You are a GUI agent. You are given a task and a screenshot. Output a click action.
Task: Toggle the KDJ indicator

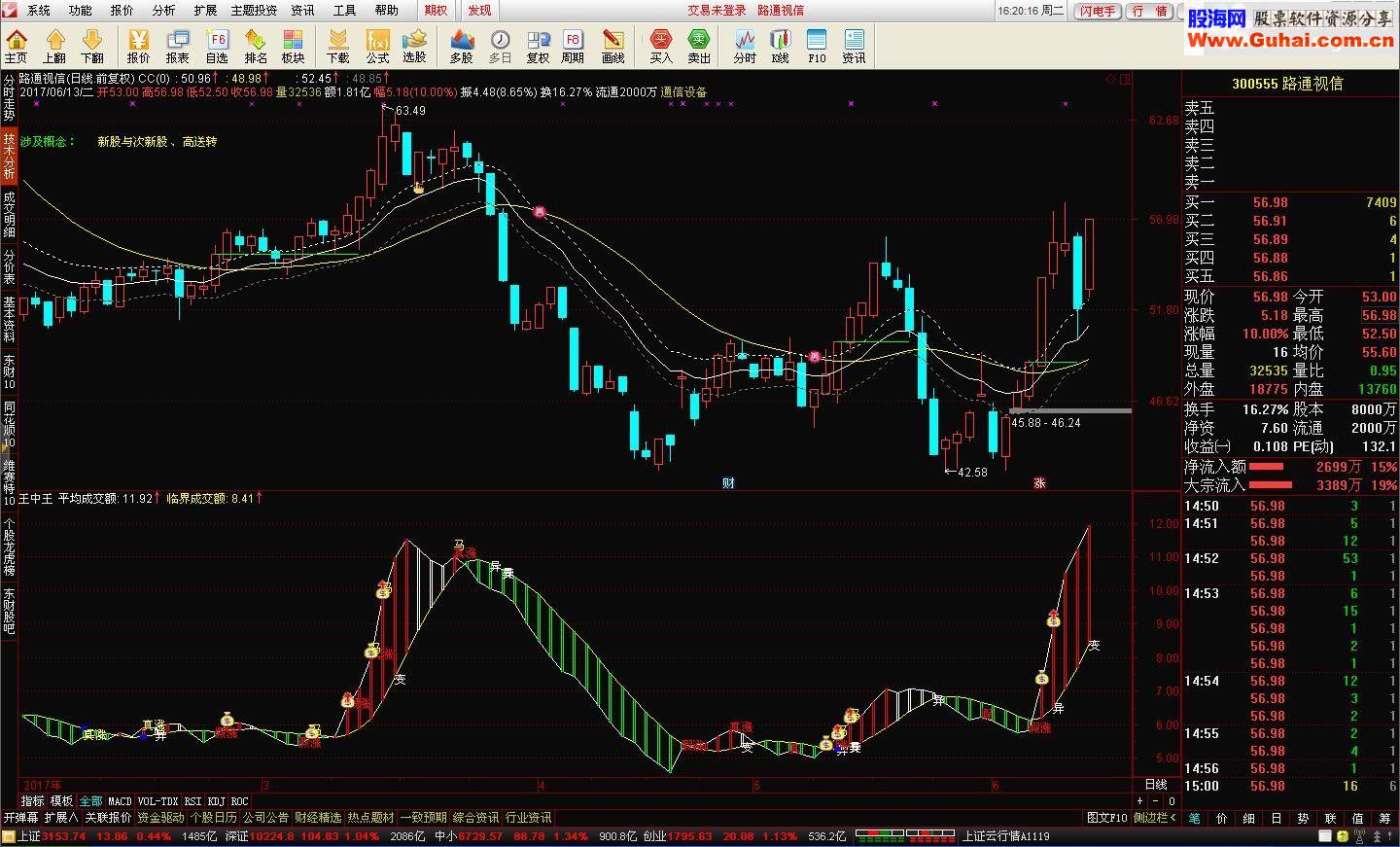(216, 802)
